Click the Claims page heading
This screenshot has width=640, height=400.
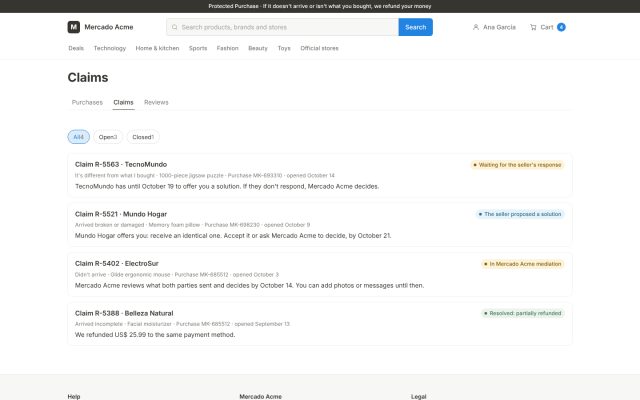pos(88,78)
